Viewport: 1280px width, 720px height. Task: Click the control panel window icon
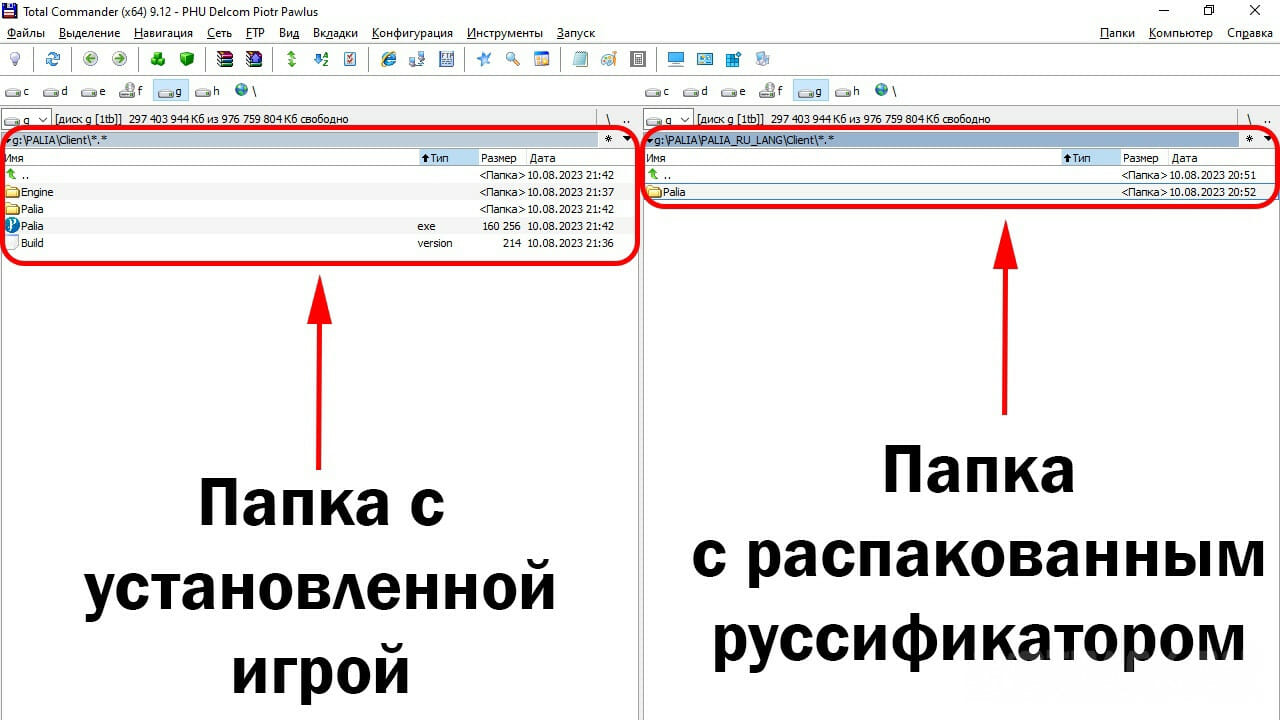point(705,59)
